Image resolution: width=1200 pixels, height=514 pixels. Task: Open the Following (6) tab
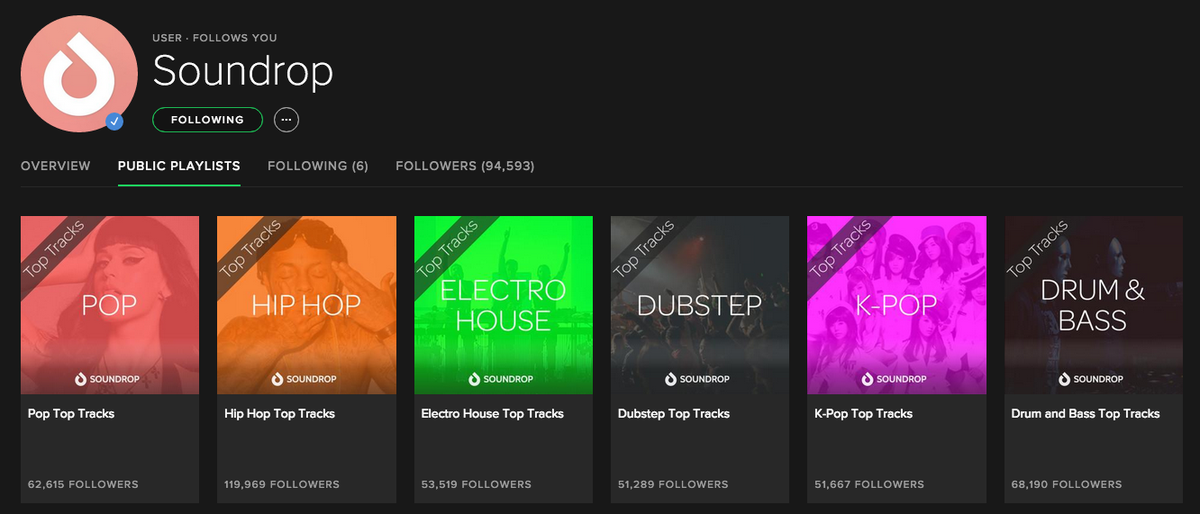click(x=318, y=166)
